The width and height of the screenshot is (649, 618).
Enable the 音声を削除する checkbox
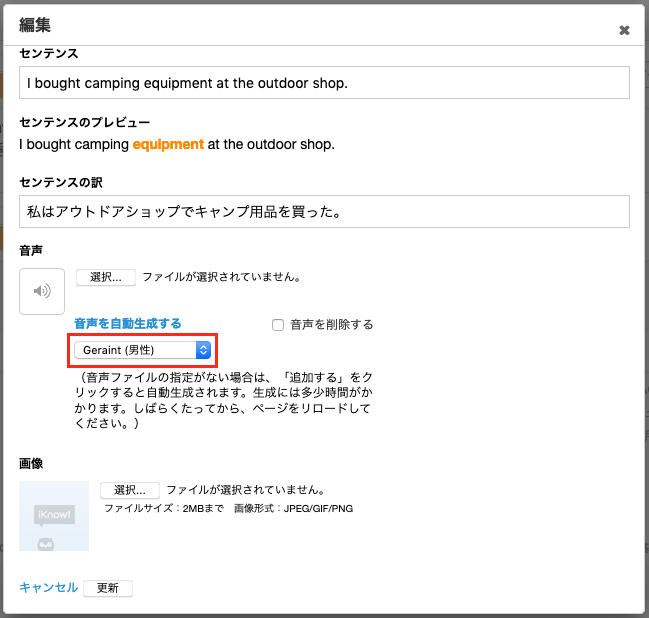click(278, 325)
